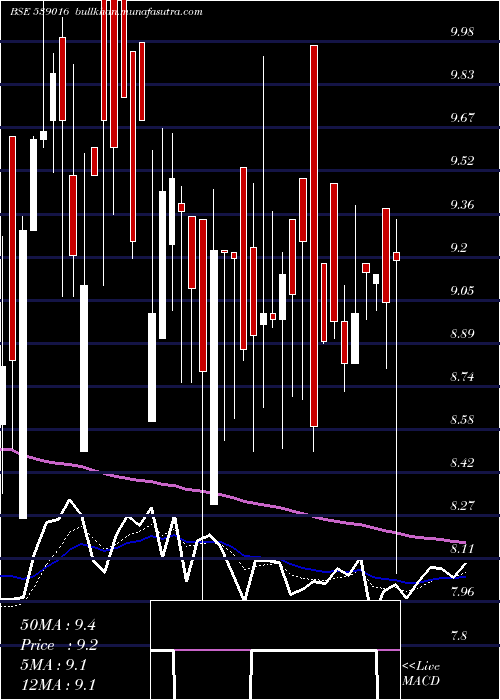Click the 8.74 price axis label
Screen dimensions: 500x700
pos(462,377)
